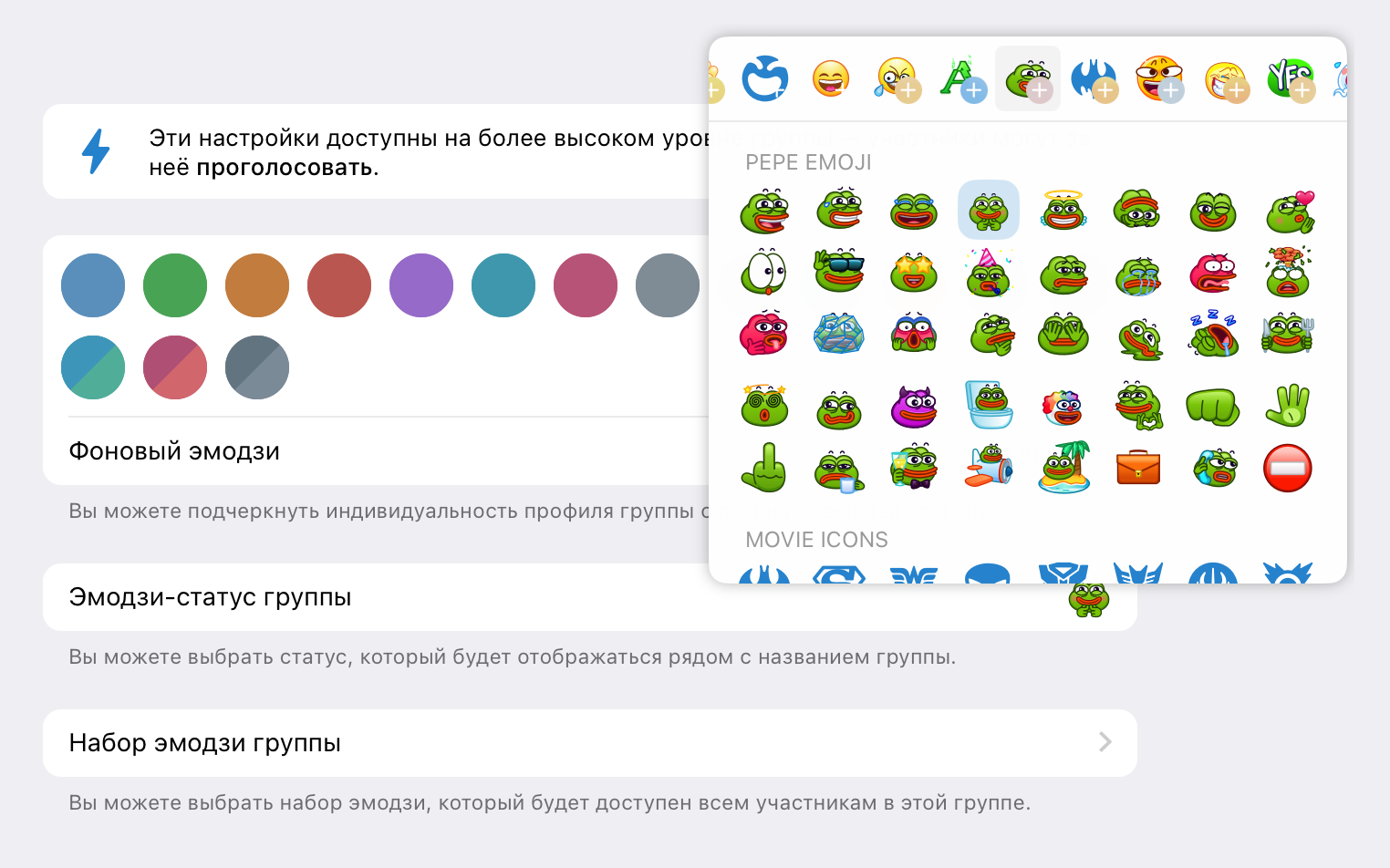This screenshot has height=868, width=1390.
Task: Select dizzy spiral-eyed Pepe emoji
Action: pos(764,405)
